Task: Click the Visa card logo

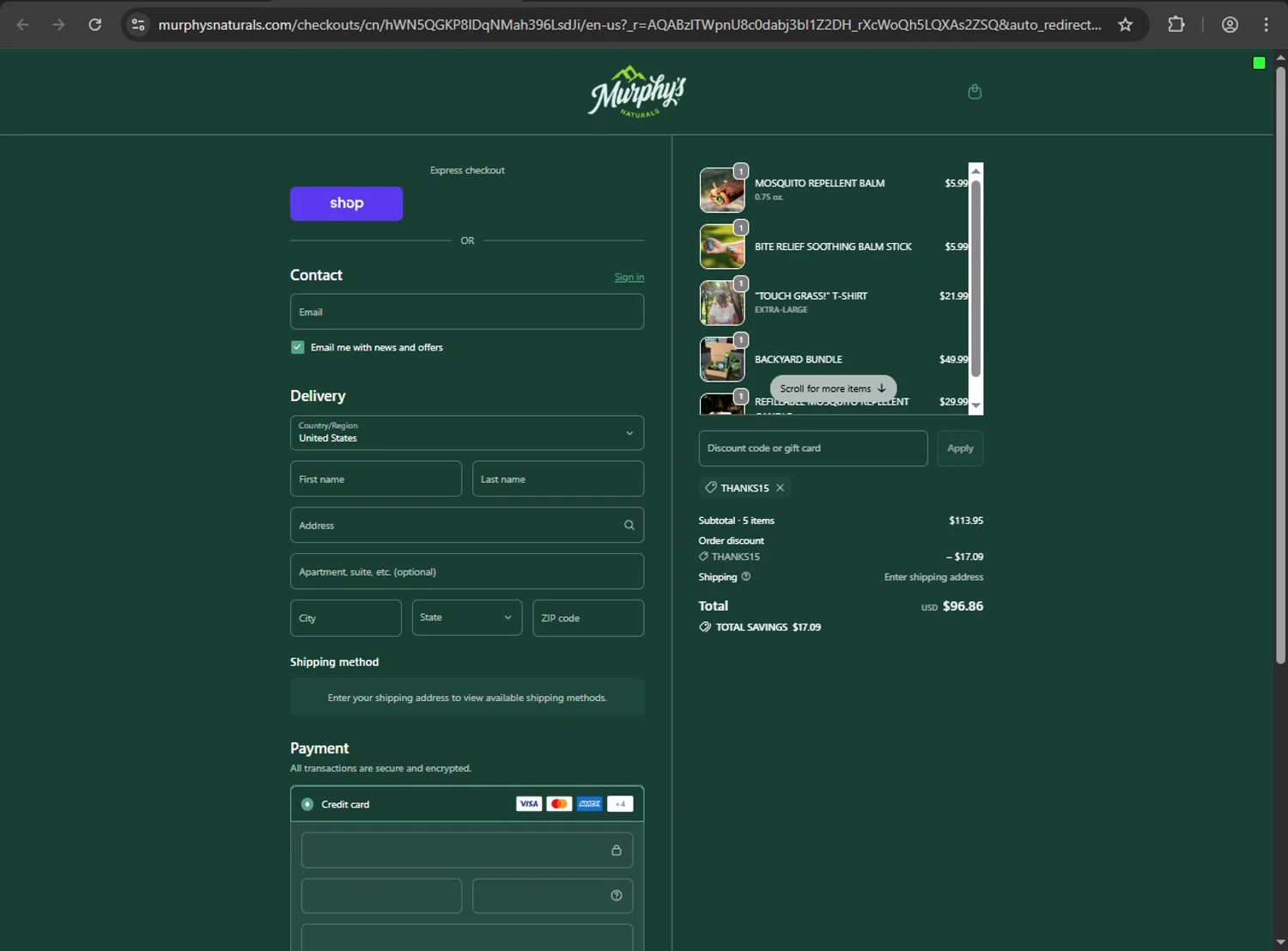Action: tap(529, 804)
